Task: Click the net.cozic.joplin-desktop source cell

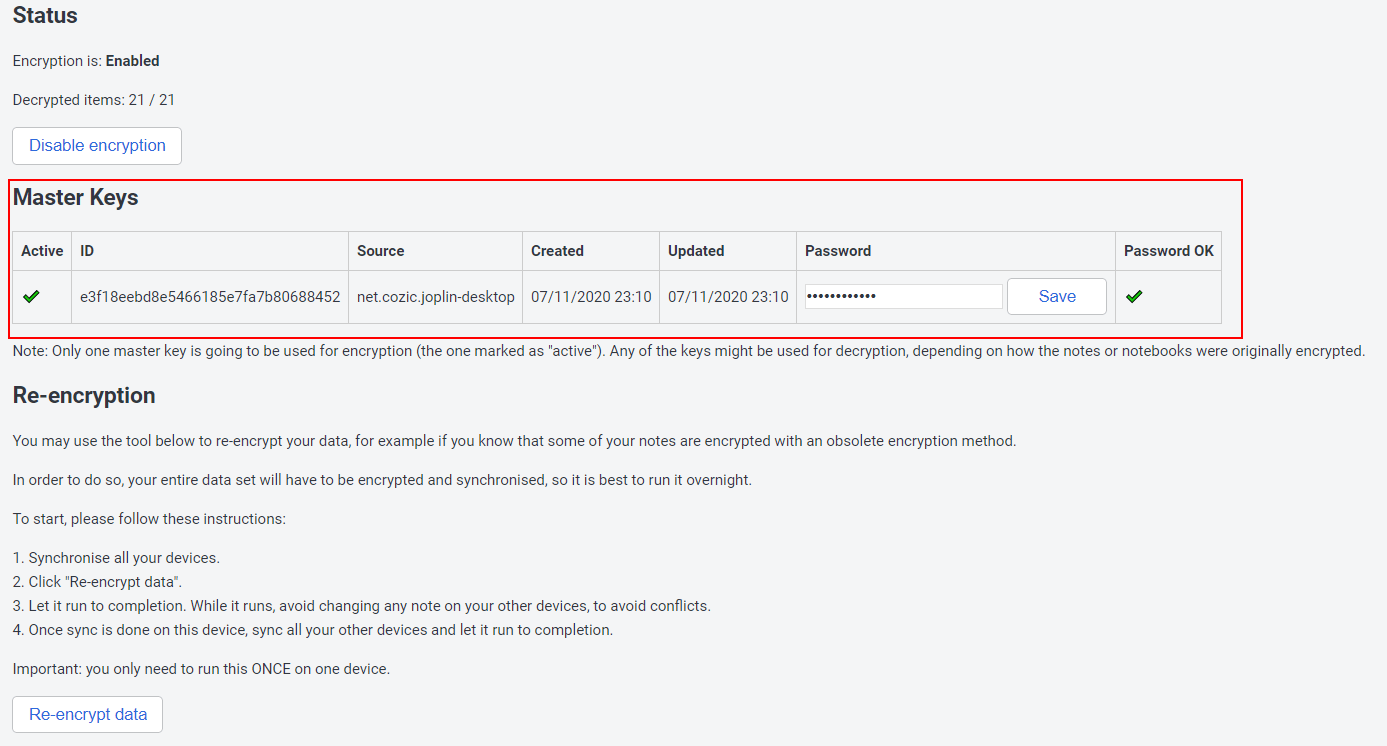Action: [x=436, y=297]
